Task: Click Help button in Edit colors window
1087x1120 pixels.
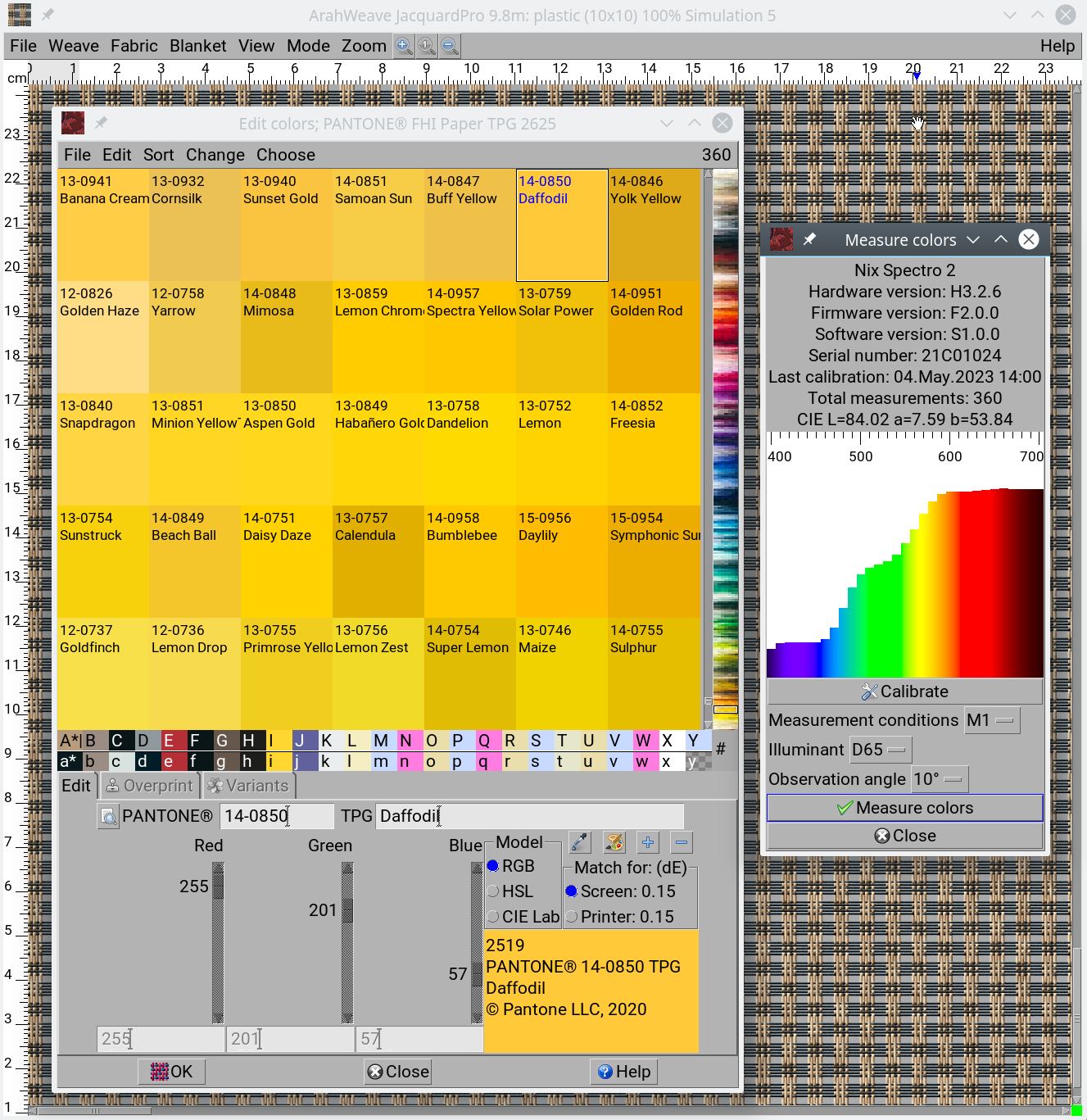Action: pyautogui.click(x=624, y=1072)
